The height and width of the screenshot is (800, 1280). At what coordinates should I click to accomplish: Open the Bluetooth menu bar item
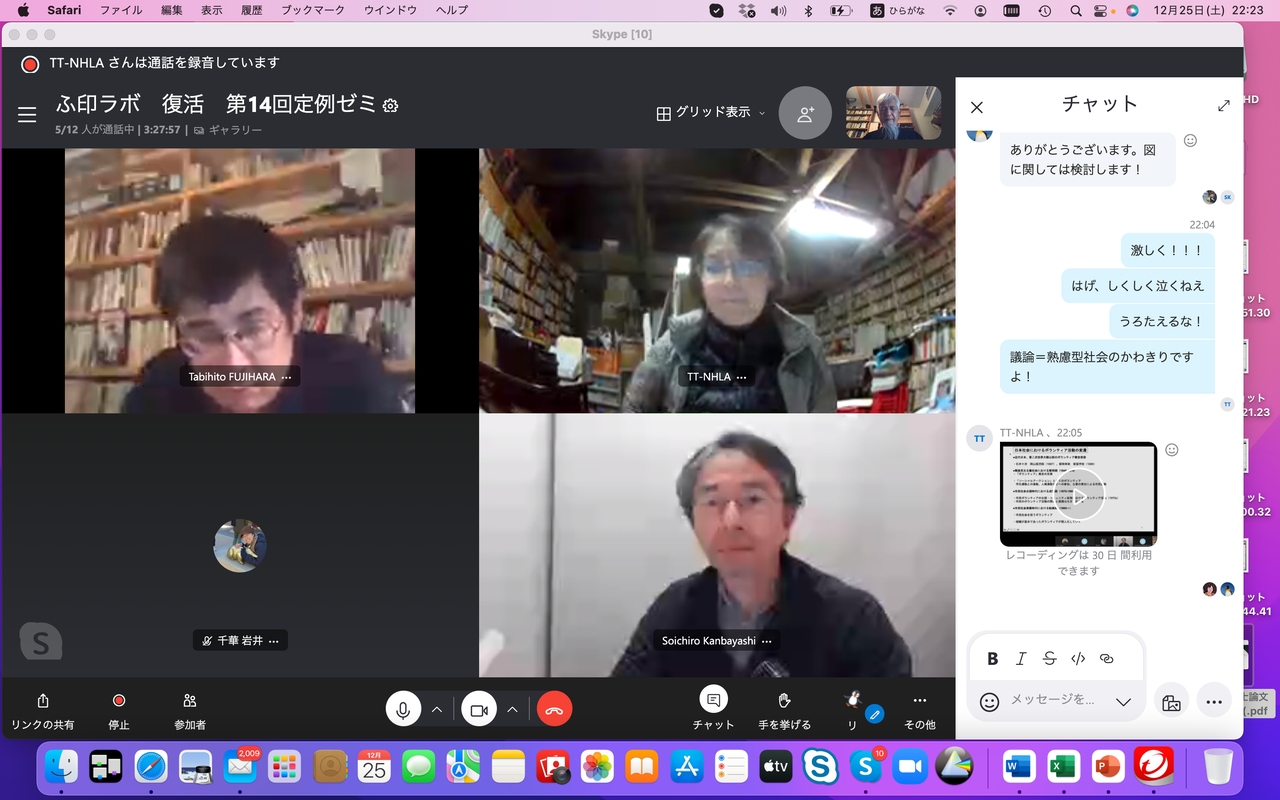(808, 10)
